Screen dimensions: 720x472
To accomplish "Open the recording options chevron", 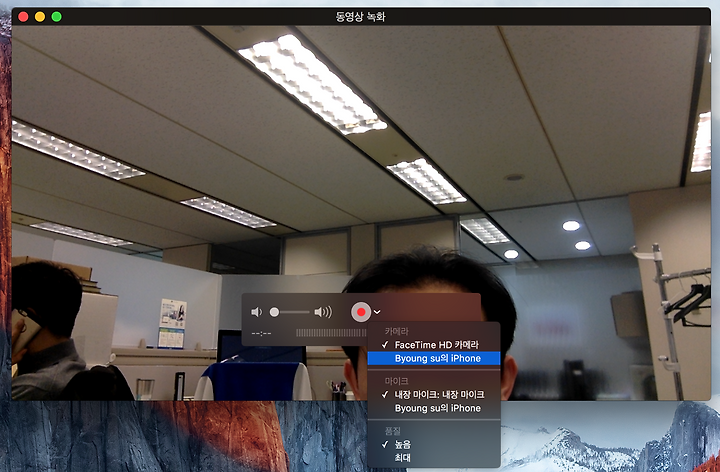I will click(377, 312).
